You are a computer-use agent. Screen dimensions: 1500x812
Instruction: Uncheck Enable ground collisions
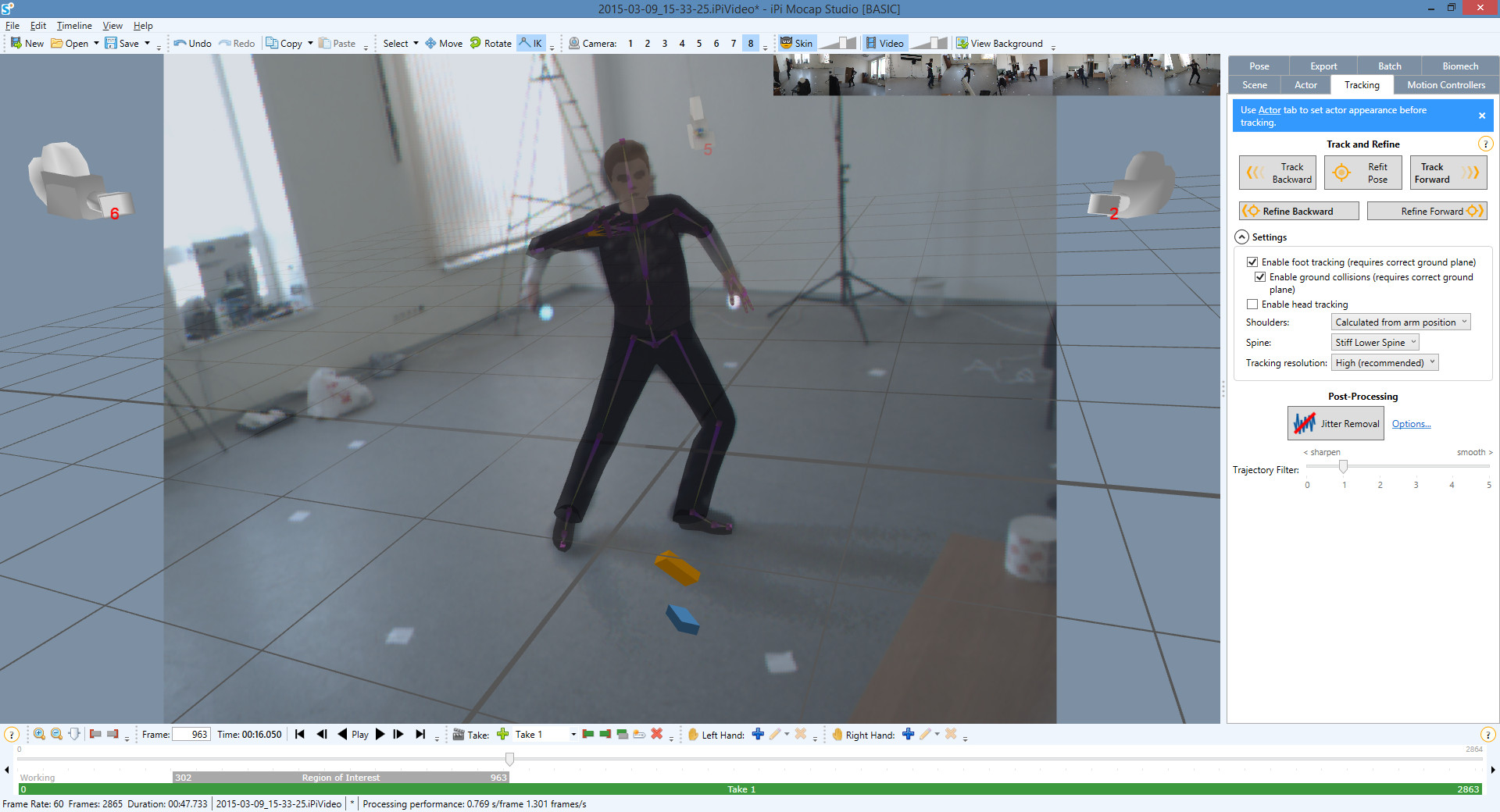coord(1260,277)
